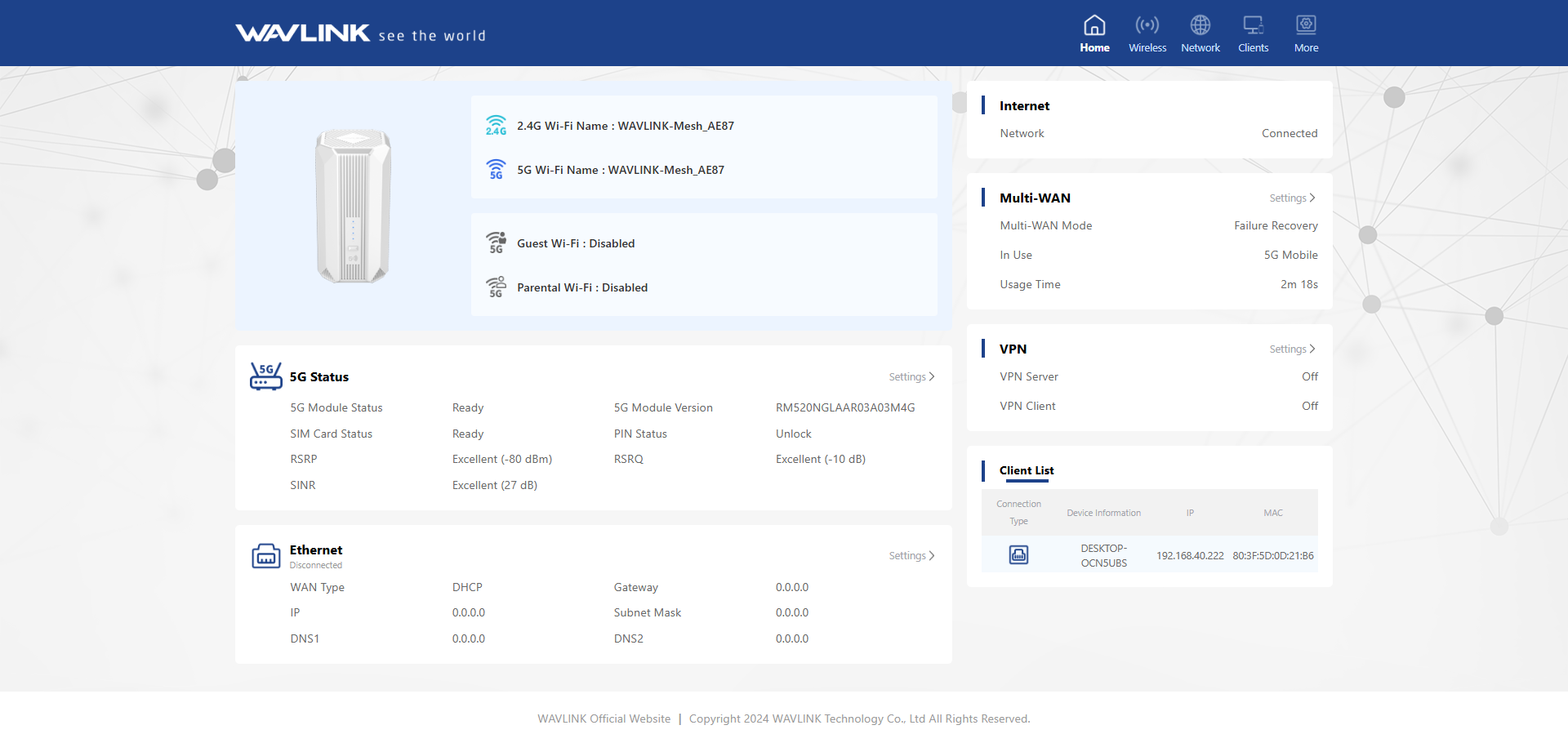Click the Ethernet port icon

265,556
